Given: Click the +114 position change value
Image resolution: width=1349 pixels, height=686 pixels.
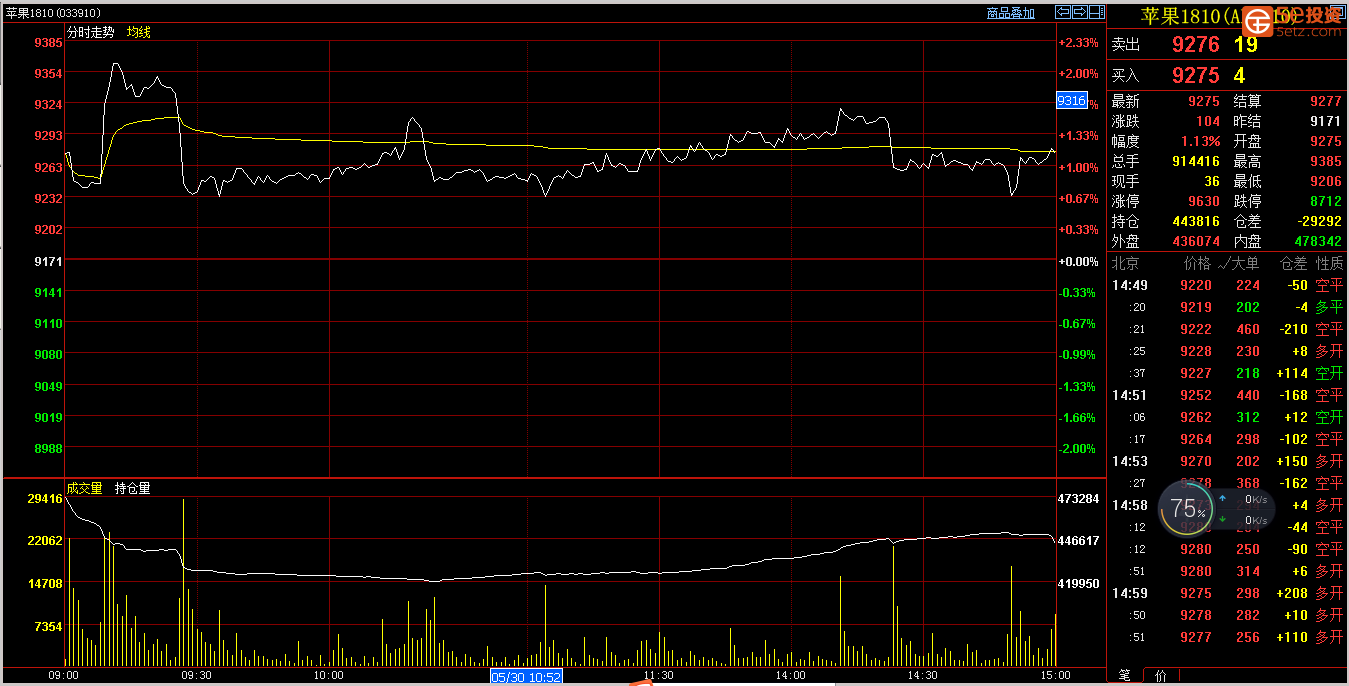Looking at the screenshot, I should coord(1291,373).
